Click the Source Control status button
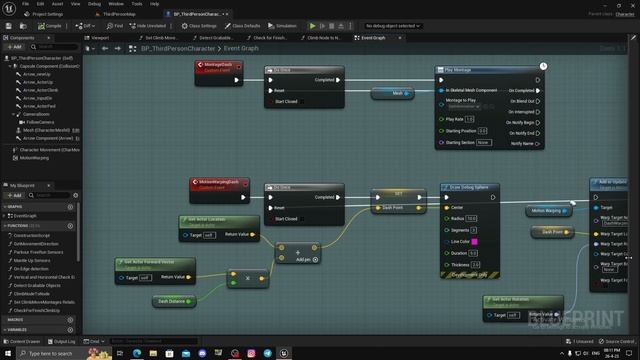640x360 pixels. coord(617,341)
